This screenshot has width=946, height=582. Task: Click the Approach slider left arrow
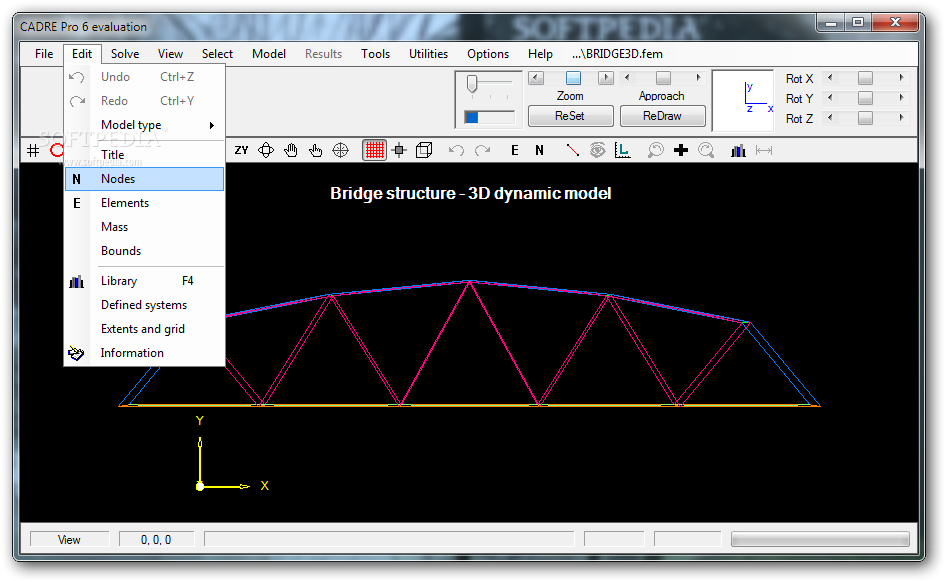click(x=627, y=78)
